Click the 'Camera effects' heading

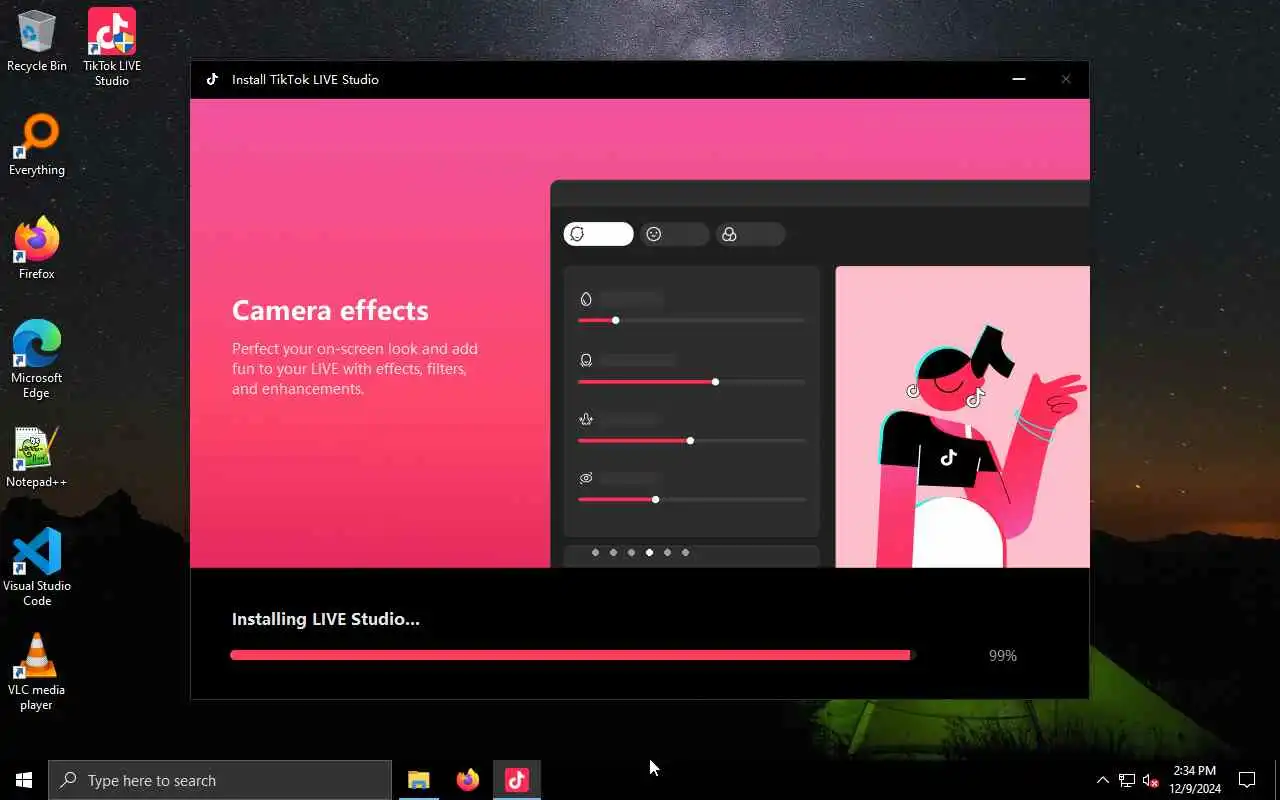330,310
